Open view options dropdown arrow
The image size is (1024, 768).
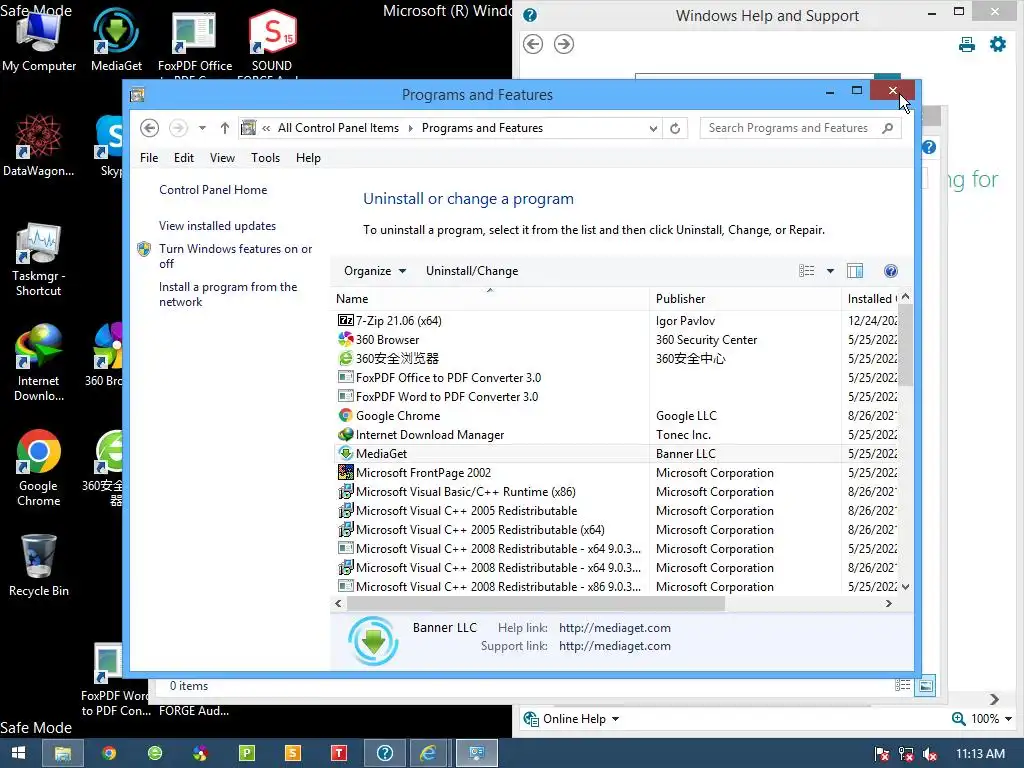830,271
